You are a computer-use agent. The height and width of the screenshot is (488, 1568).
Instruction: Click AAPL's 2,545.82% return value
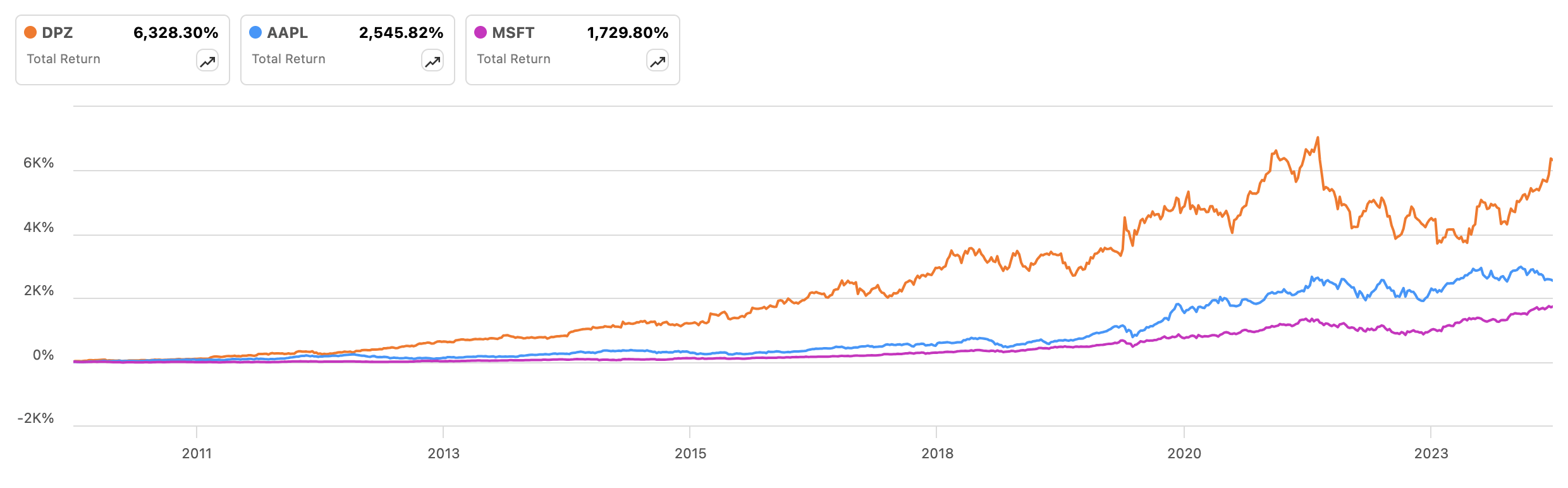click(401, 33)
